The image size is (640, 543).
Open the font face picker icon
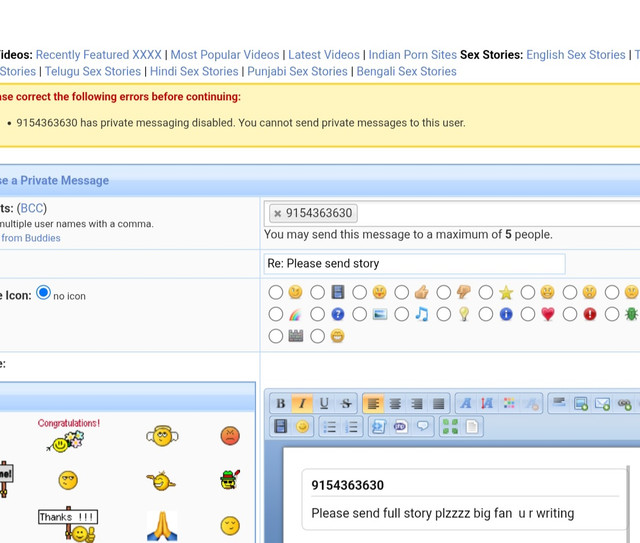[x=466, y=404]
